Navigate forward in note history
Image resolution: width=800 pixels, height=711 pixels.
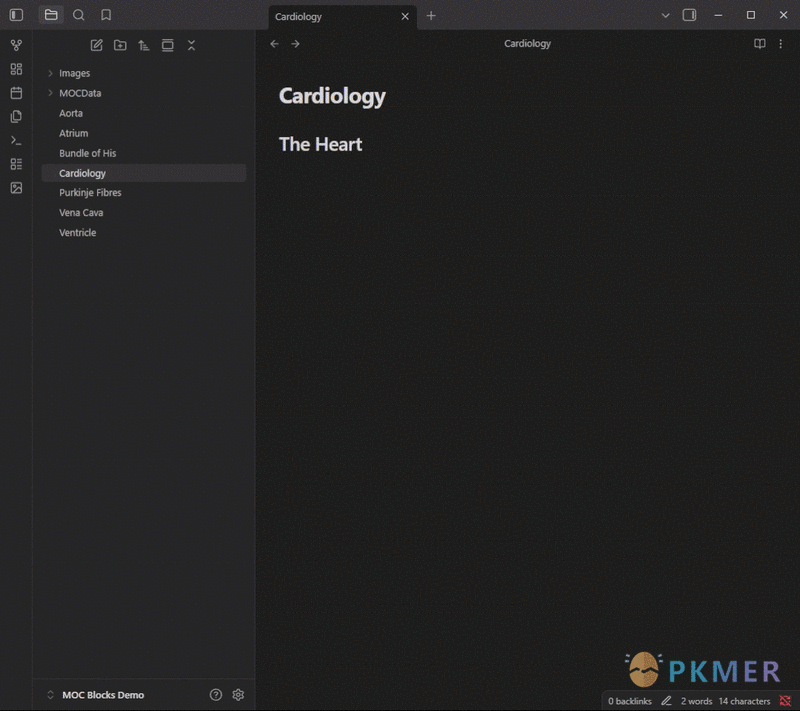[x=295, y=44]
